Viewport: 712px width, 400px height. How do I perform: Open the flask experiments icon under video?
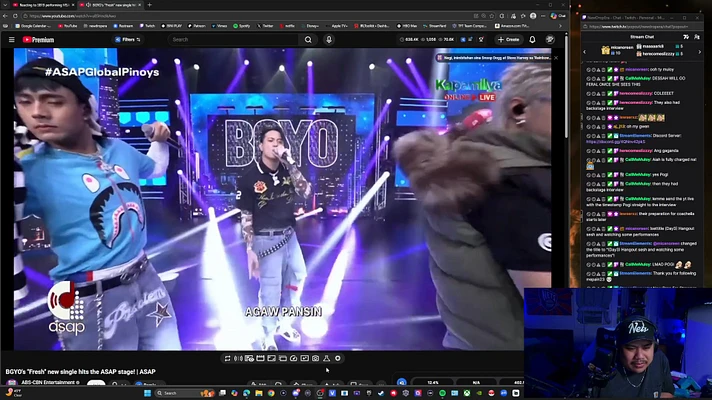[x=326, y=358]
